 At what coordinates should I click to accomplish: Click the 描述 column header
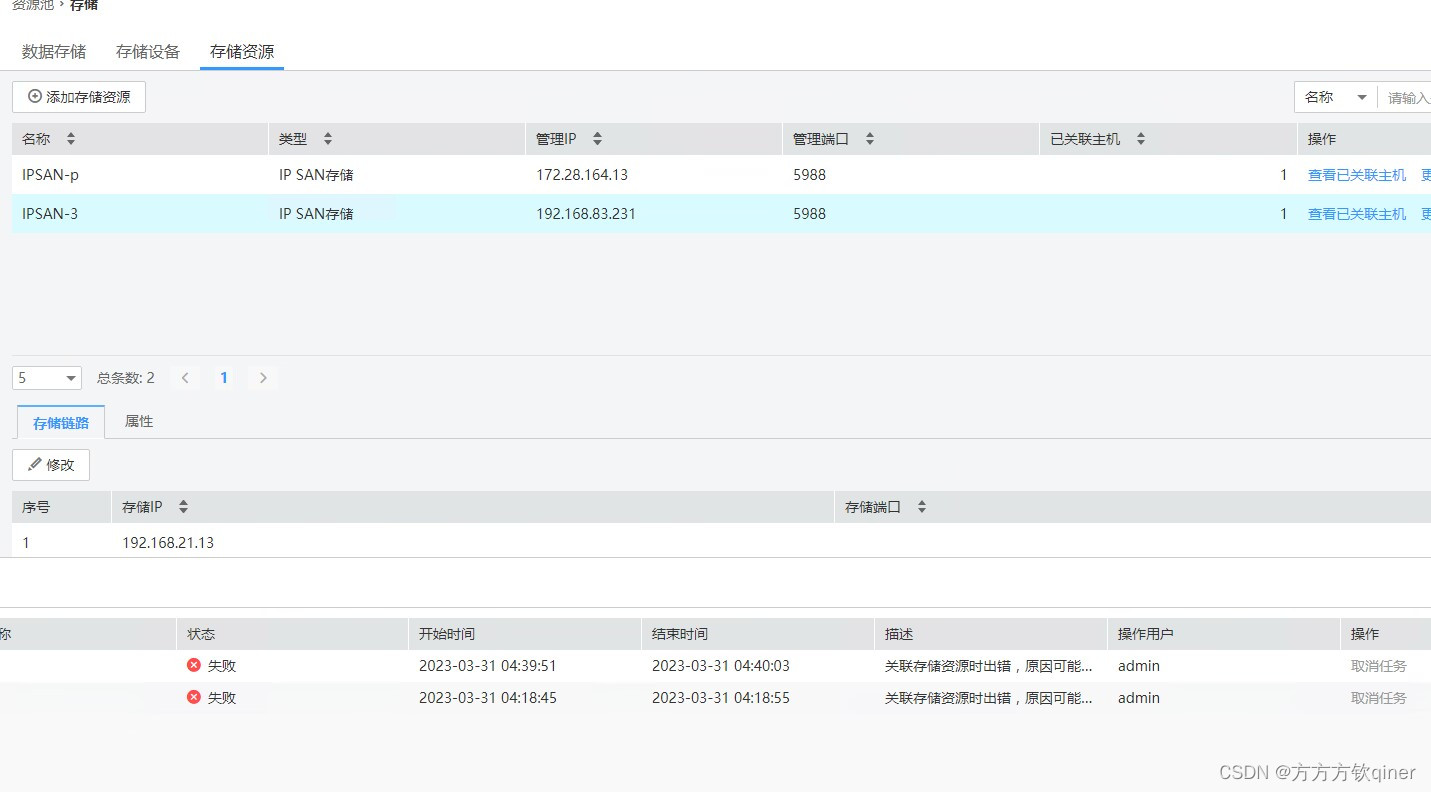pyautogui.click(x=899, y=634)
